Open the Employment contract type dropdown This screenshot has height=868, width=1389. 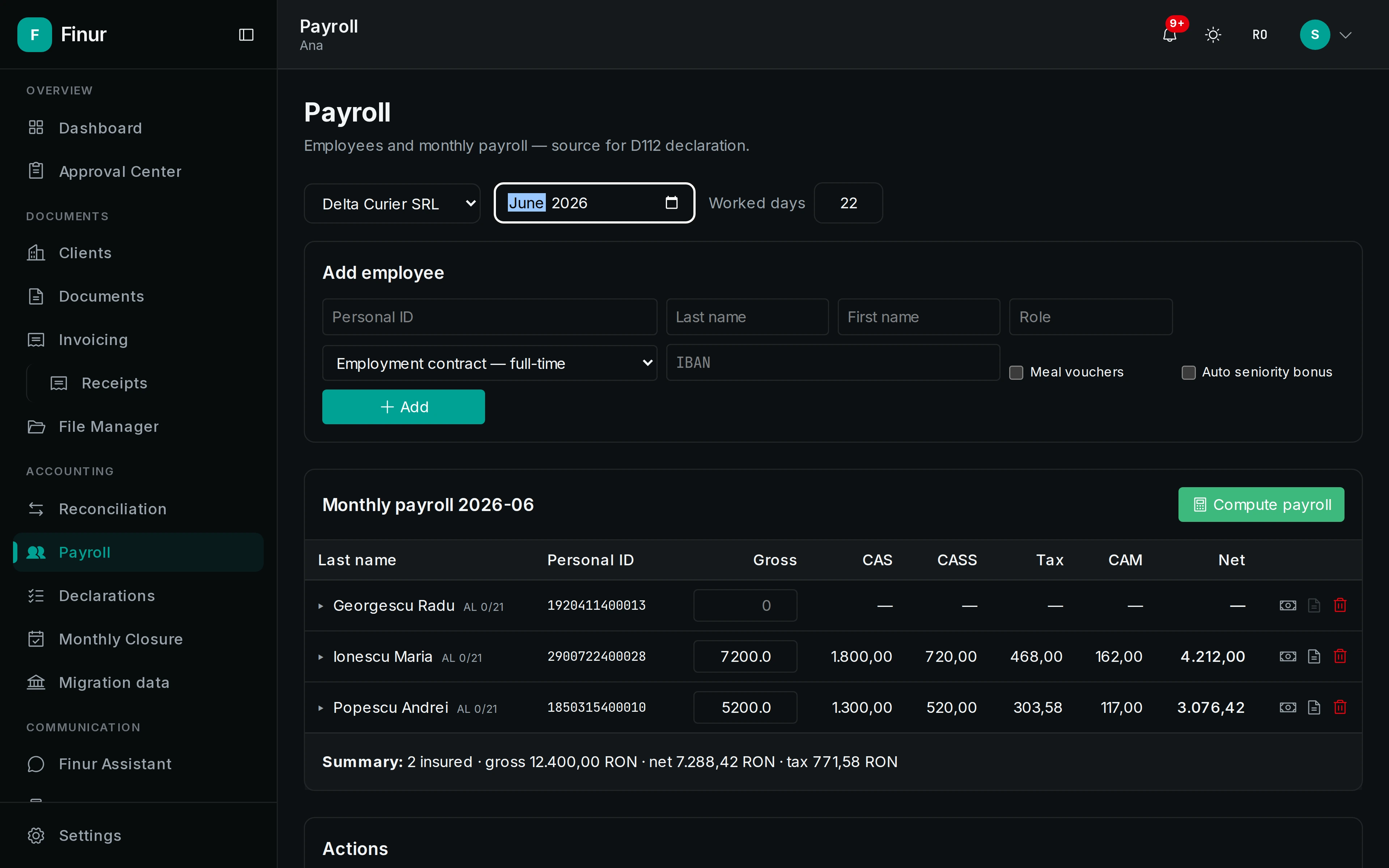[489, 363]
